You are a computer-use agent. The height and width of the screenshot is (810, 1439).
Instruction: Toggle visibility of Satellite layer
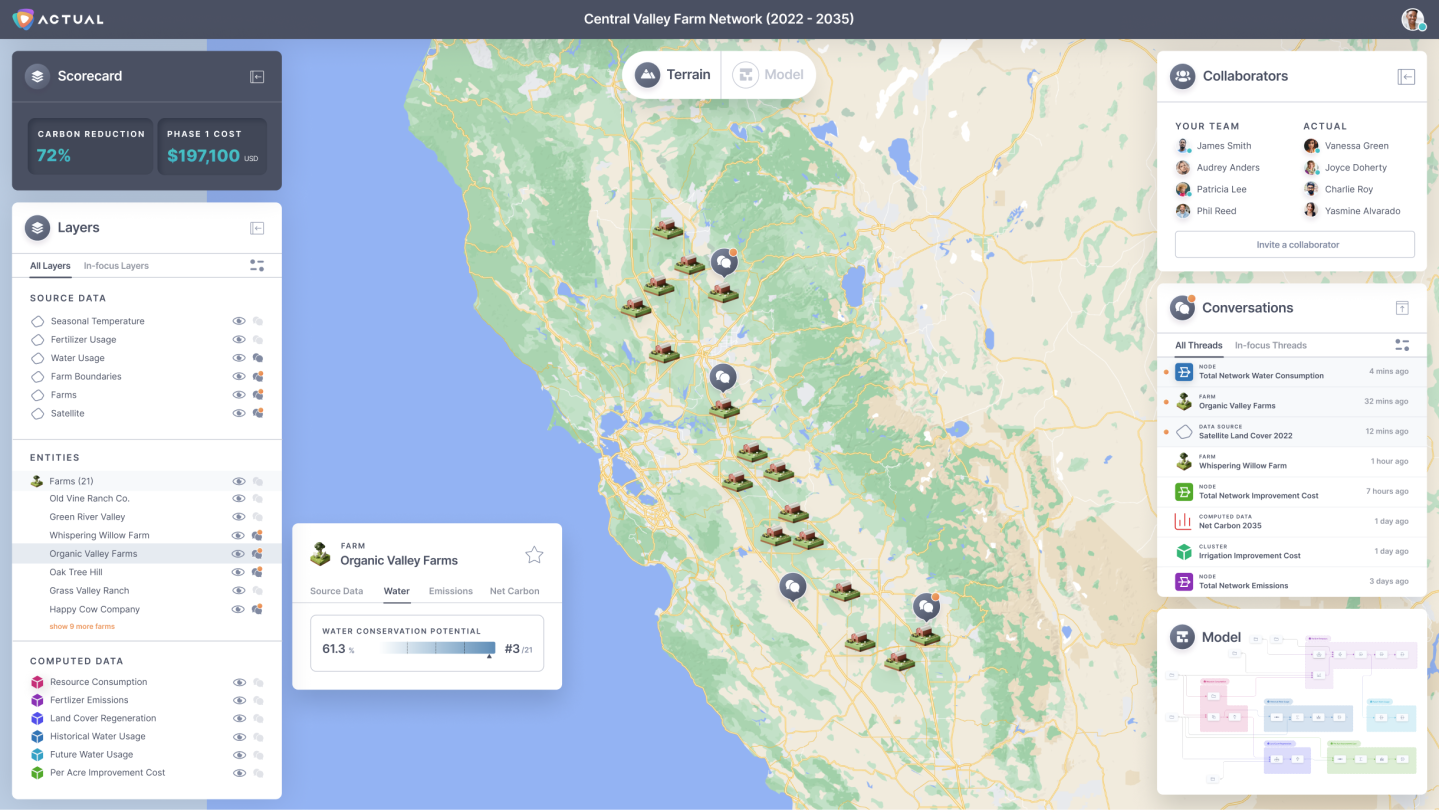tap(239, 413)
